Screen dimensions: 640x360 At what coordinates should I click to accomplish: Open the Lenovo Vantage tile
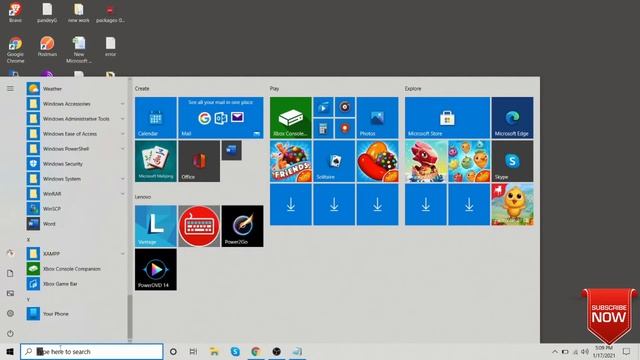coord(156,226)
